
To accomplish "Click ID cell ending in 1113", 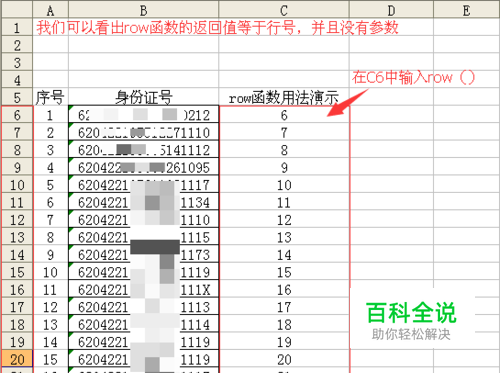I will 143,307.
